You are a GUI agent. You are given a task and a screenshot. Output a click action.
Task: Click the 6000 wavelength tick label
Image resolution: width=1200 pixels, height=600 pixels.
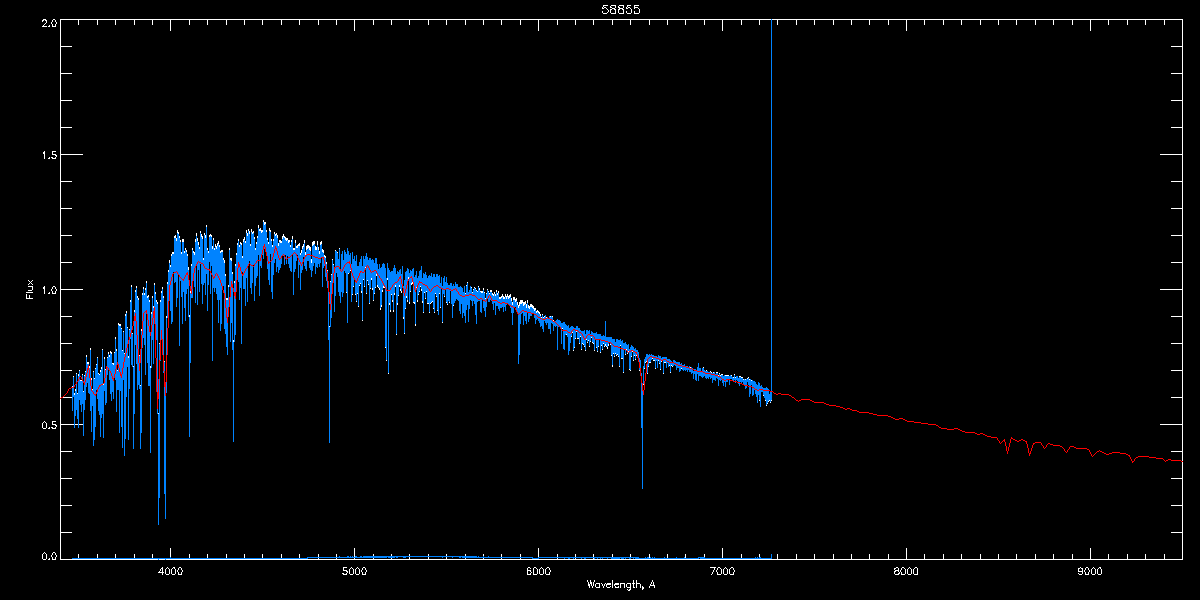[x=538, y=572]
